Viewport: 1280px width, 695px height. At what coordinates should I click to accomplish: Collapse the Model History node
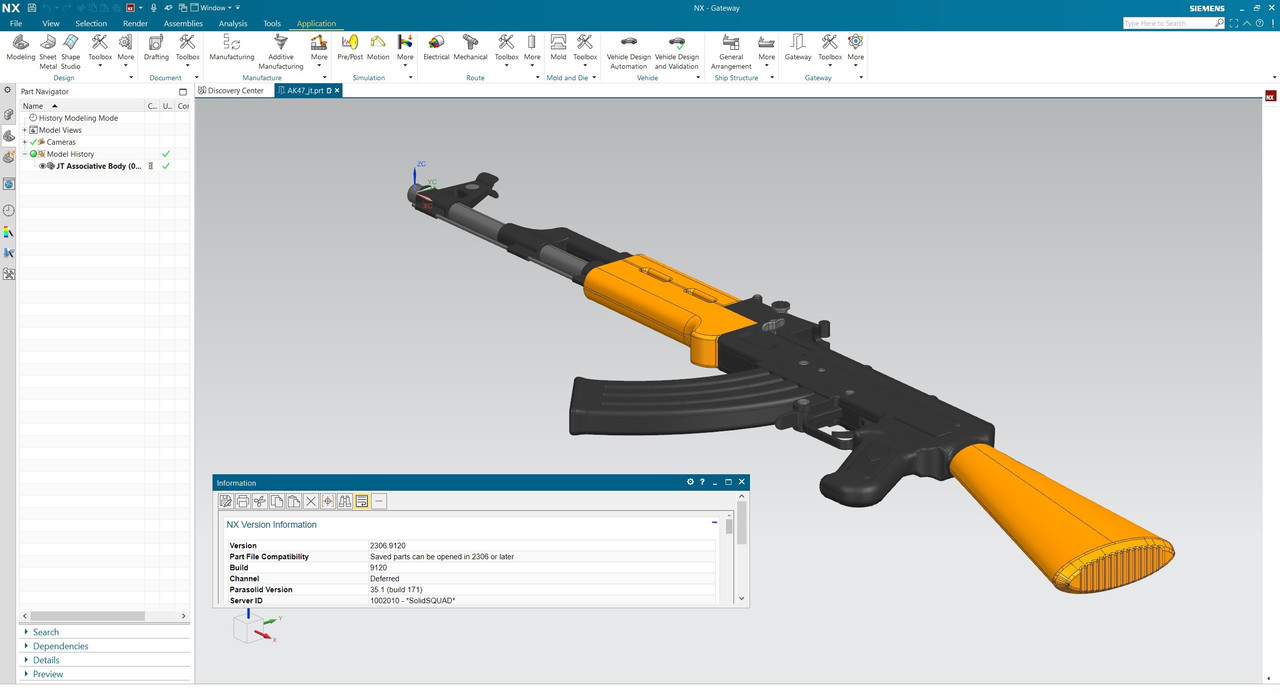coord(25,154)
